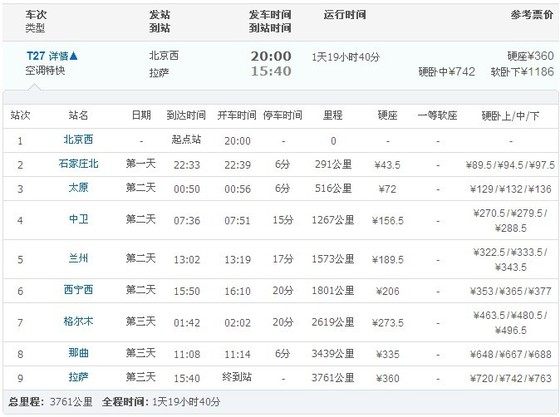Open the T27 train number link
This screenshot has height=417, width=560.
(x=36, y=56)
